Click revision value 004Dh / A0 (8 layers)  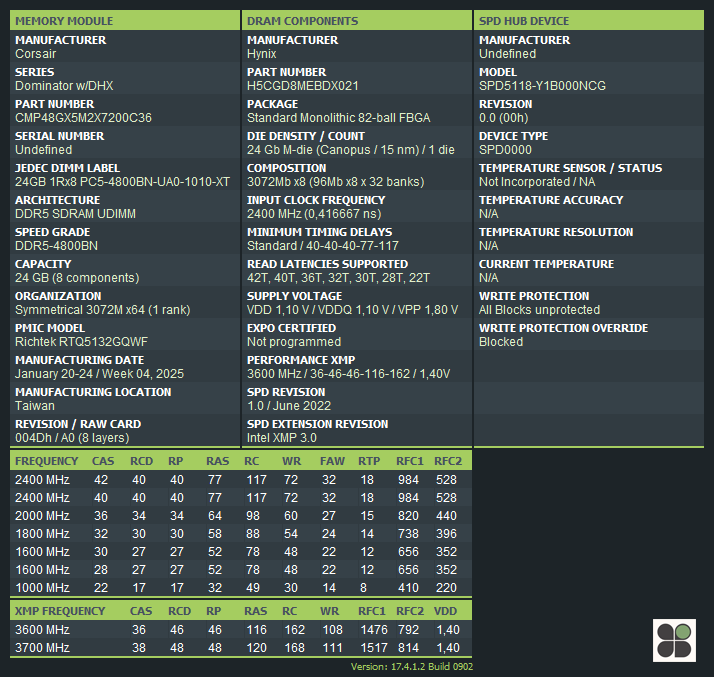click(x=72, y=438)
